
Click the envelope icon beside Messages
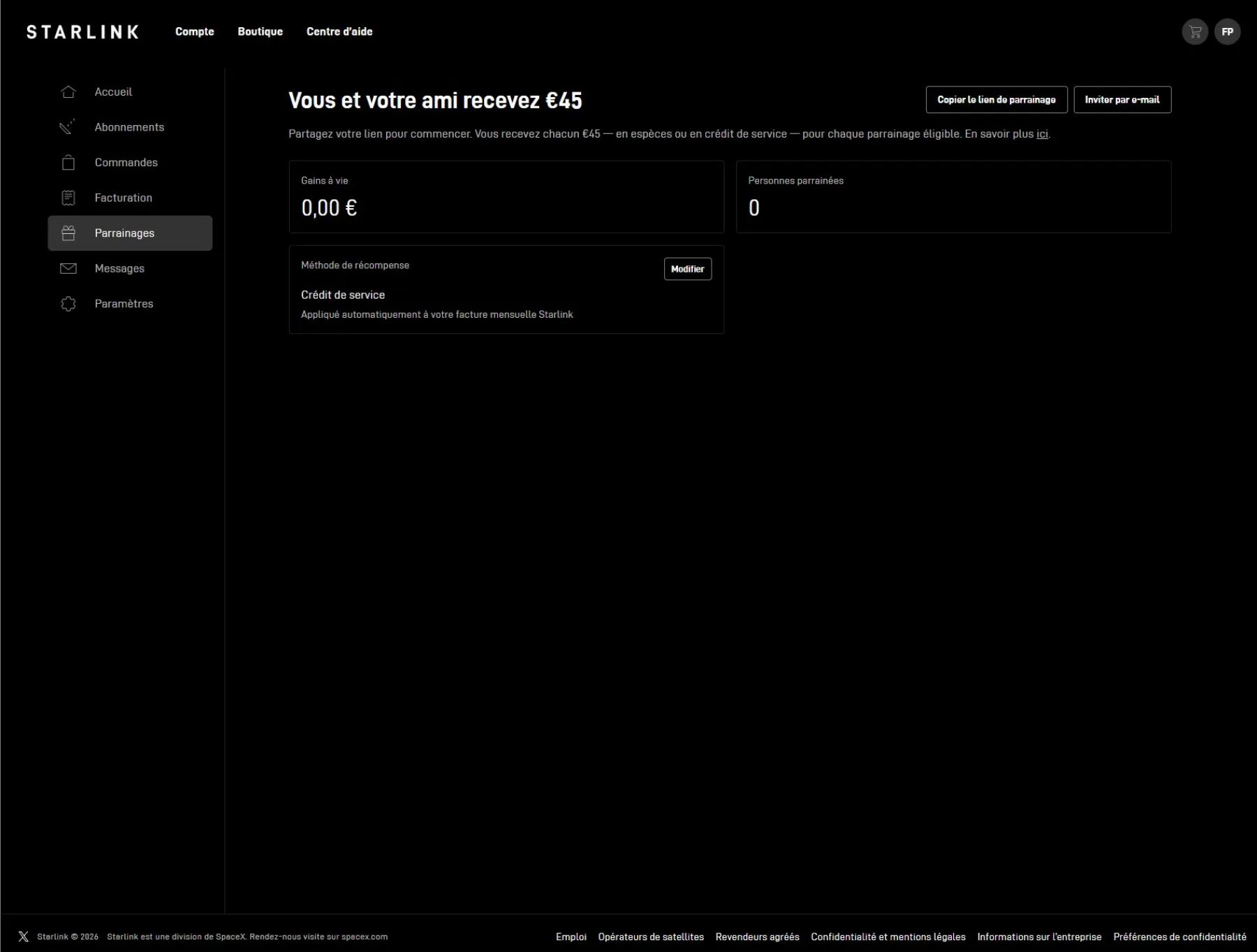point(68,268)
